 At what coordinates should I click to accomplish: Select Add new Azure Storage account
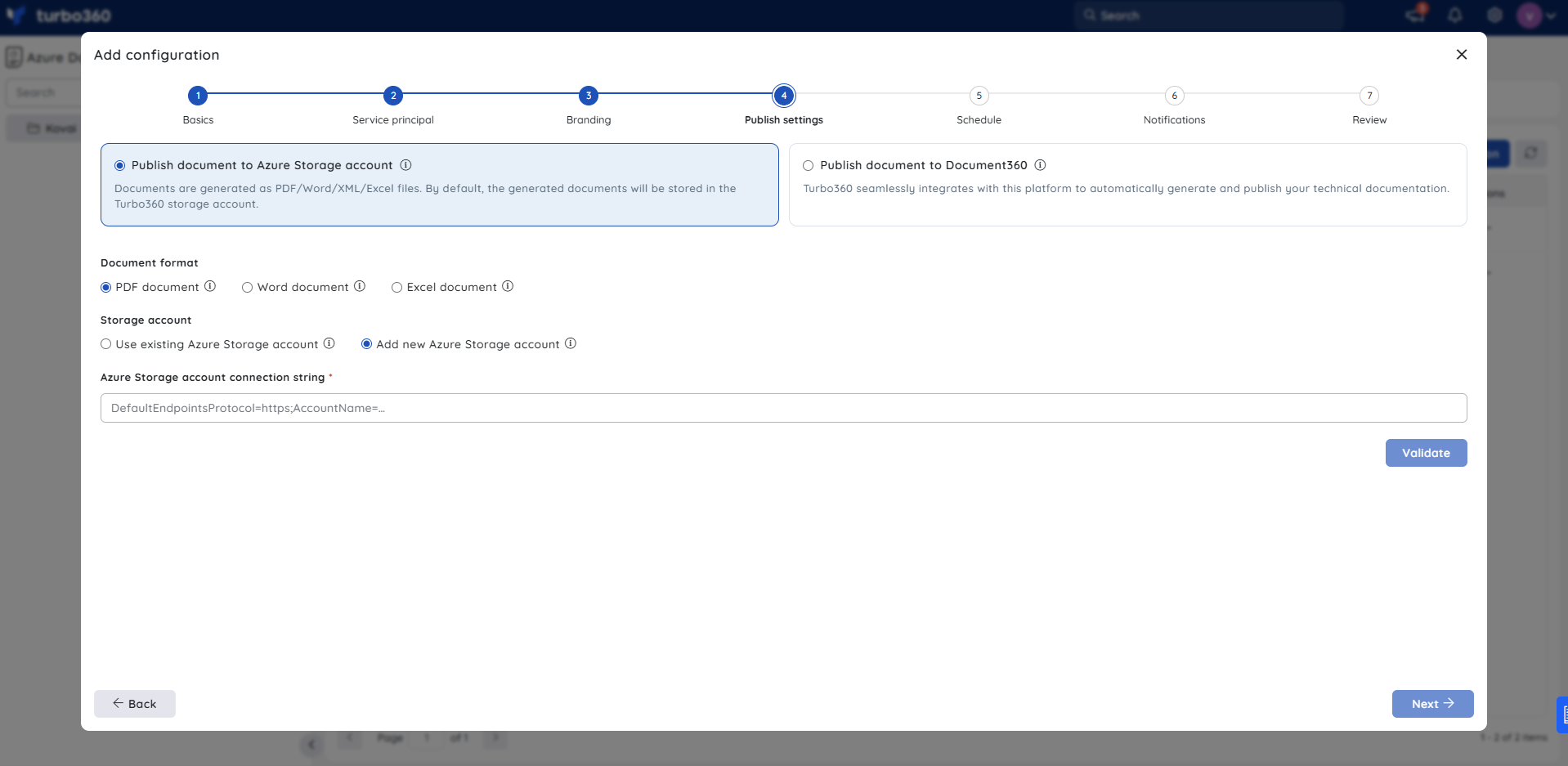[367, 344]
